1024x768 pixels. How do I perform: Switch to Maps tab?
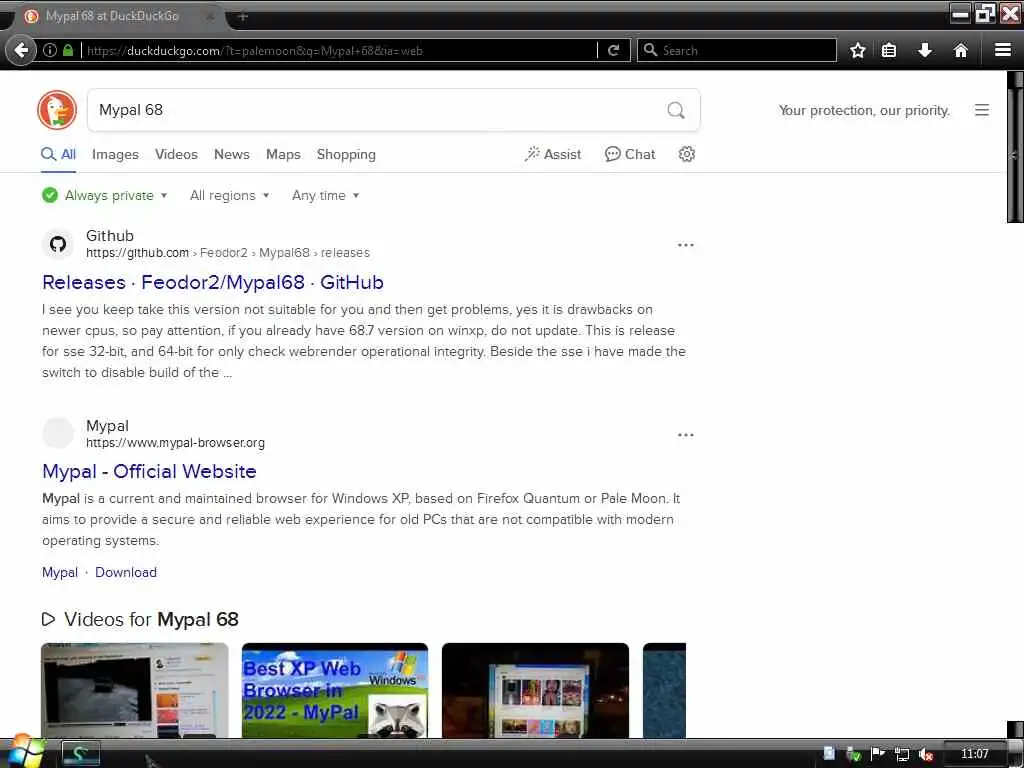(283, 155)
